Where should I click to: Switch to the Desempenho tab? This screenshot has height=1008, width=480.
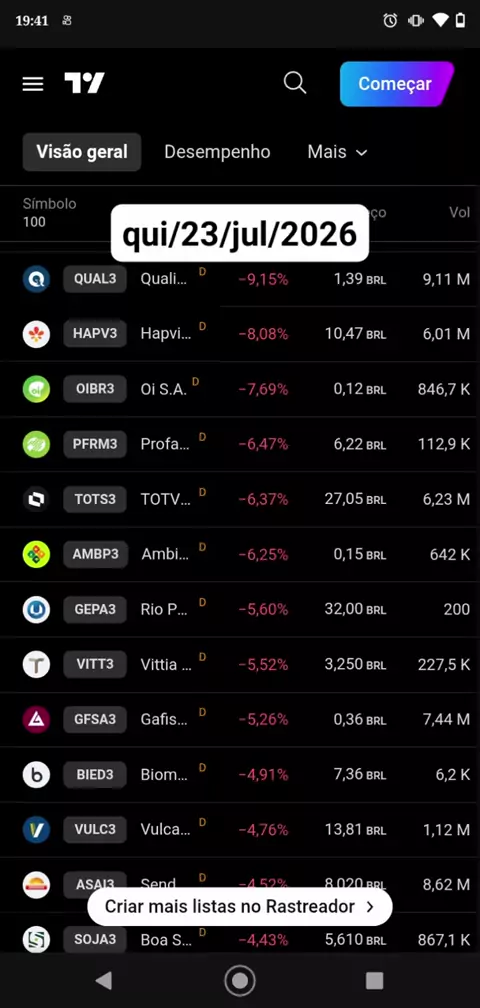pos(217,152)
